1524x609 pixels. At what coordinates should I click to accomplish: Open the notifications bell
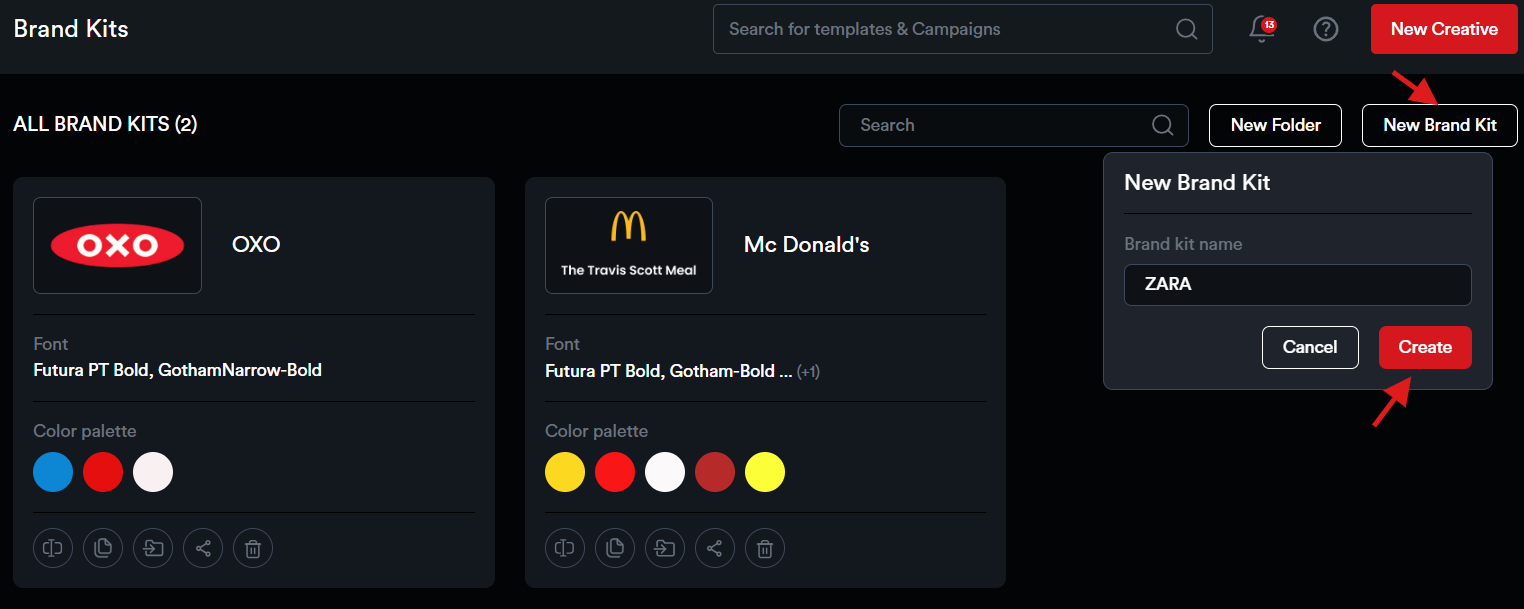coord(1262,29)
